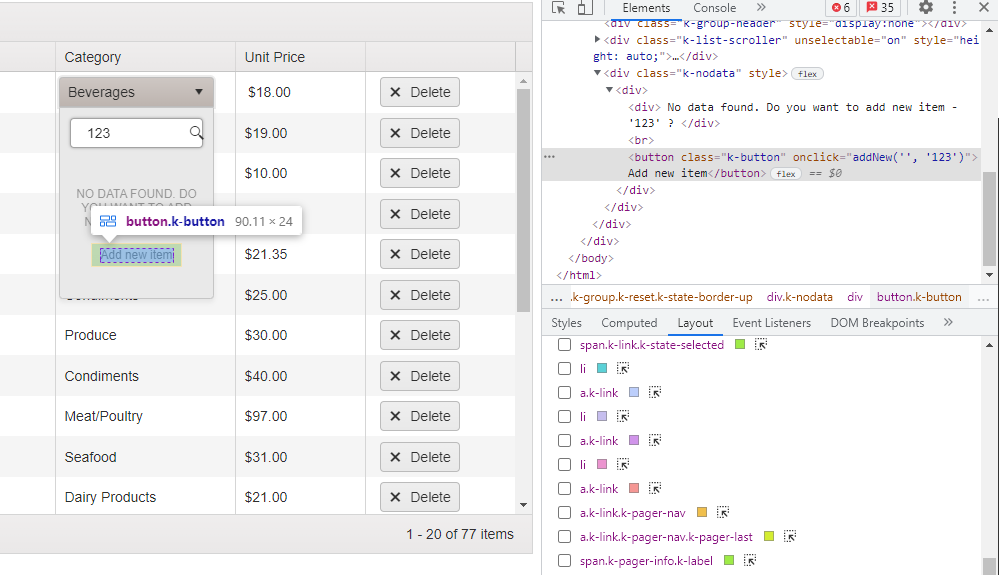Screen dimensions: 999x575
Task: Switch to the Elements tab
Action: [x=646, y=8]
